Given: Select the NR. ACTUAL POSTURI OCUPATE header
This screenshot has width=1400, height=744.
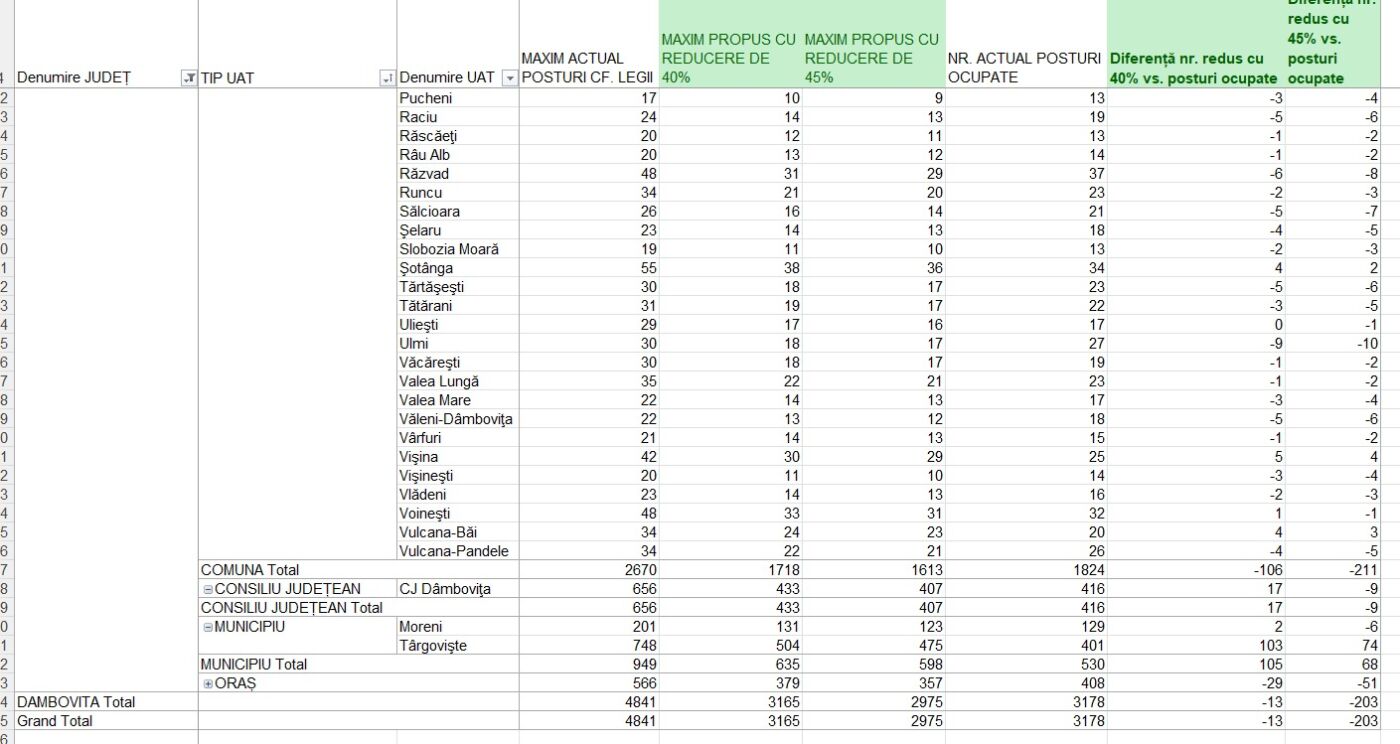Looking at the screenshot, I should click(x=1024, y=68).
